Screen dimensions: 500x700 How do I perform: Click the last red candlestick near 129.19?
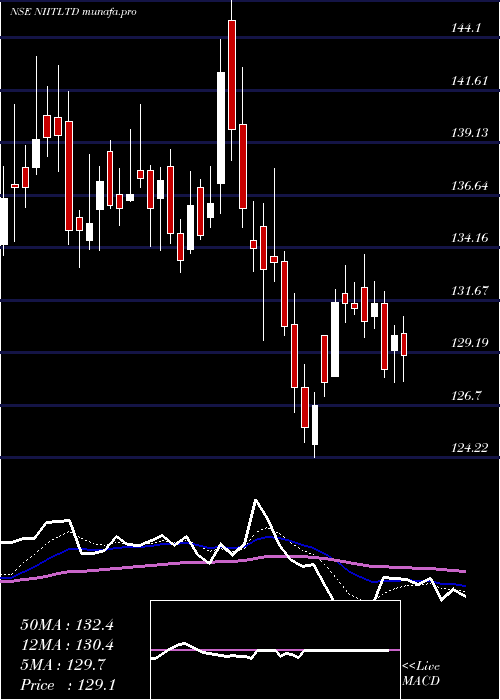click(x=404, y=344)
